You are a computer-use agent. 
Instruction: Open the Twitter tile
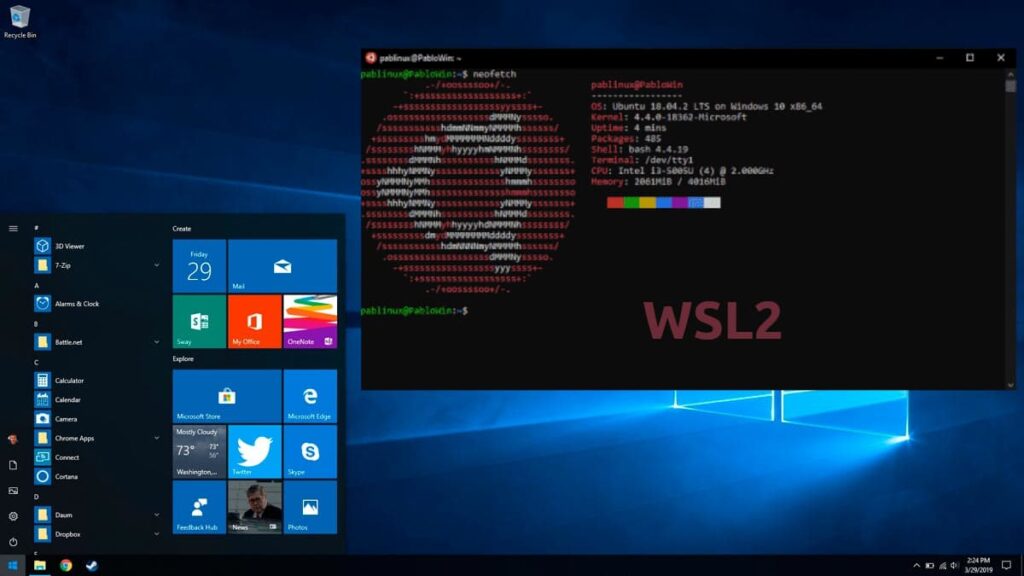[x=253, y=452]
